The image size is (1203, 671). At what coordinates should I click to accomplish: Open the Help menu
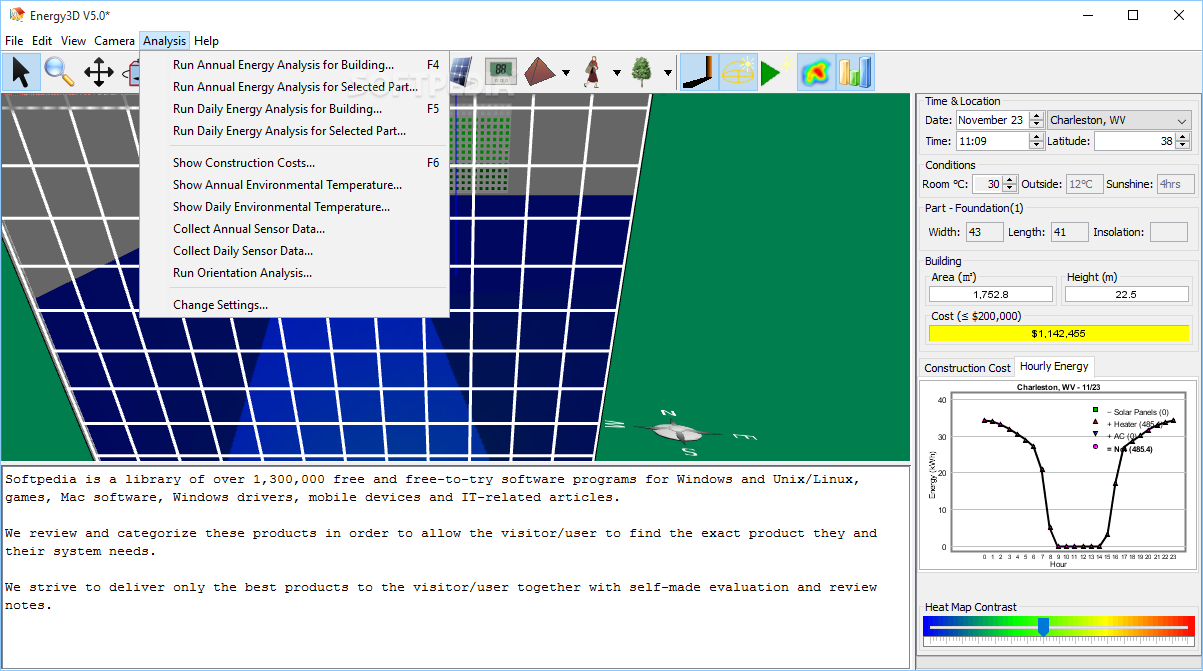pyautogui.click(x=207, y=41)
